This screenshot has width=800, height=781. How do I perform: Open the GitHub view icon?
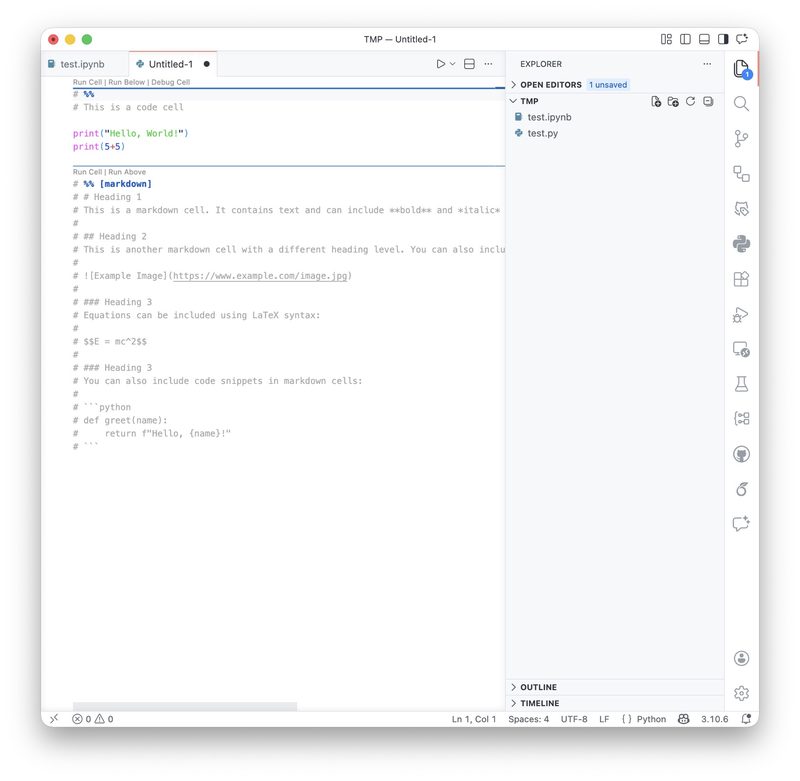point(741,454)
